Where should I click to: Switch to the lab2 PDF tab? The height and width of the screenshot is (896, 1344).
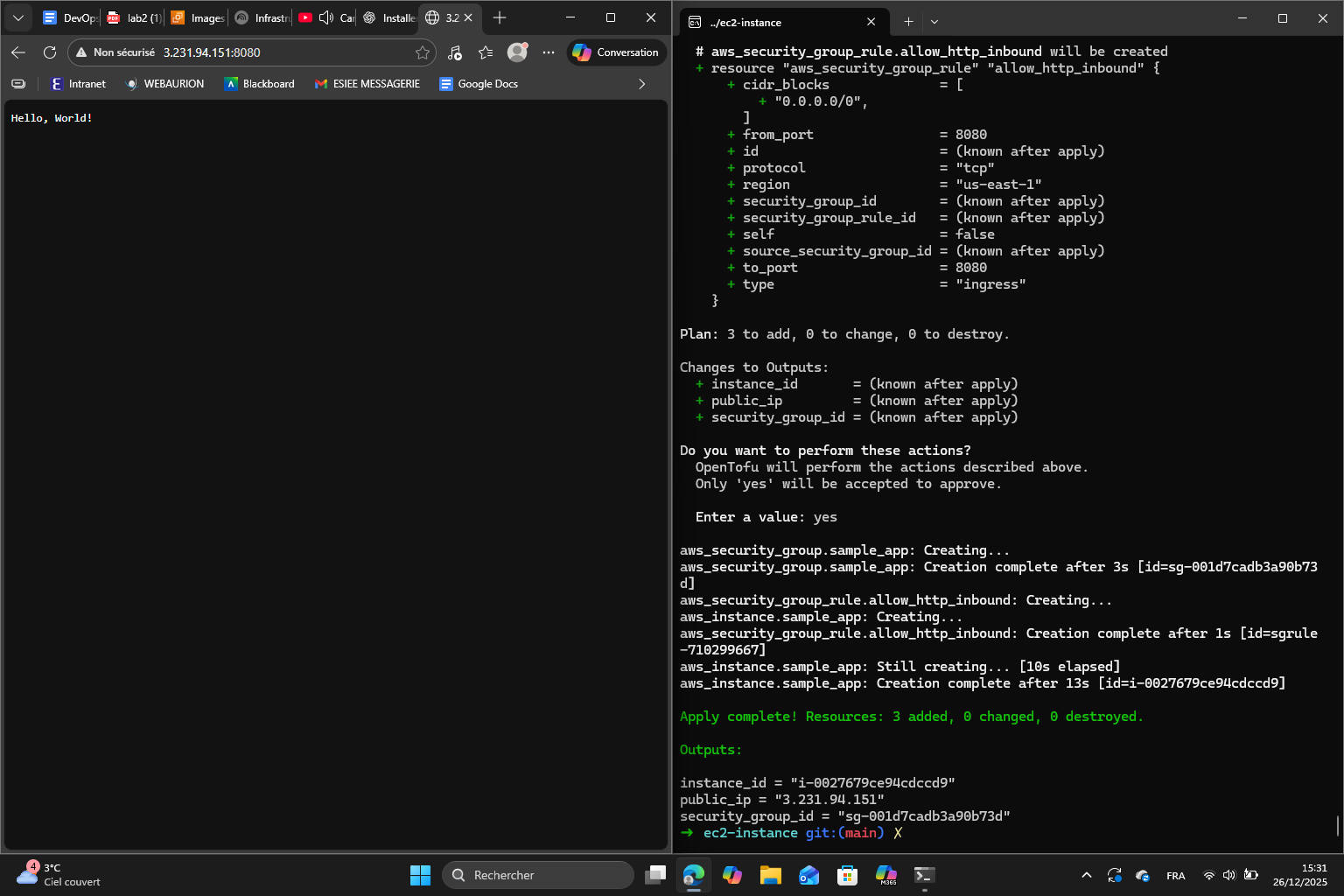pyautogui.click(x=133, y=17)
